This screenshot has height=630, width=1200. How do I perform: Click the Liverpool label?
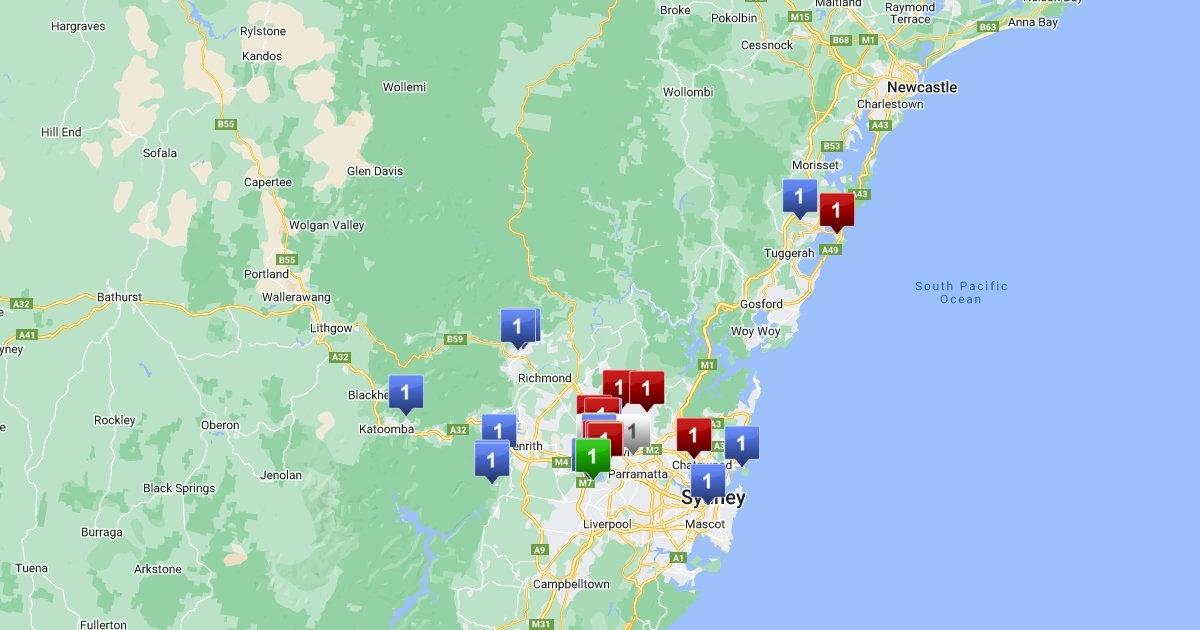pos(608,524)
